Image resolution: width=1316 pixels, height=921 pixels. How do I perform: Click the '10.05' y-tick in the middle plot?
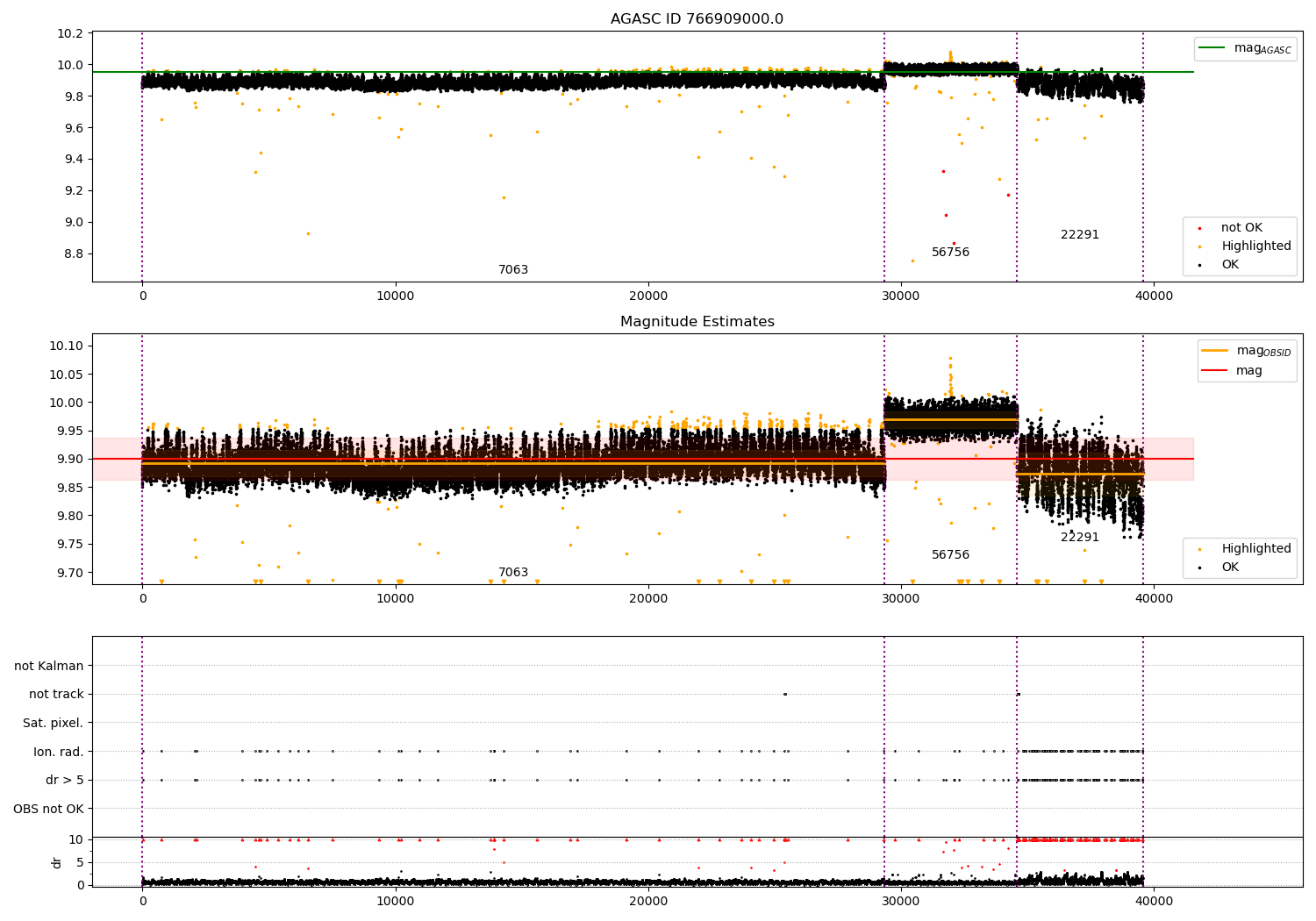[x=67, y=375]
